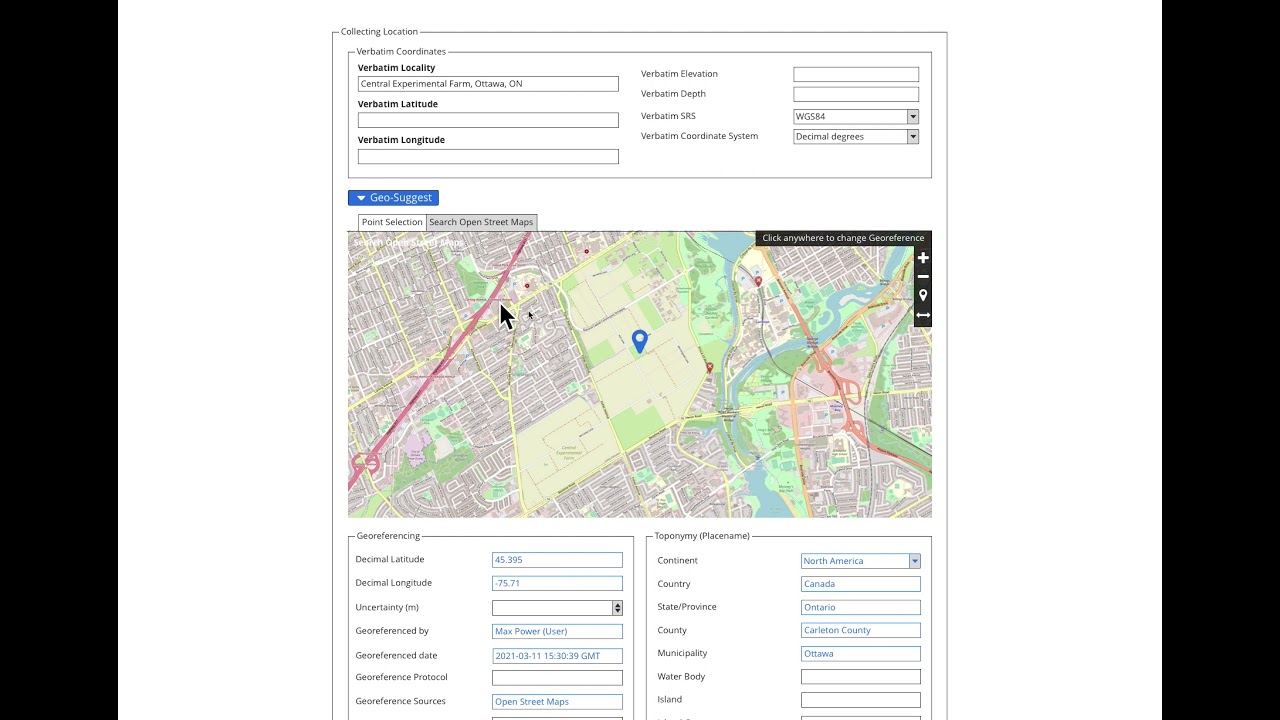The image size is (1280, 720).
Task: Edit State/Province field showing Ontario
Action: tap(860, 607)
